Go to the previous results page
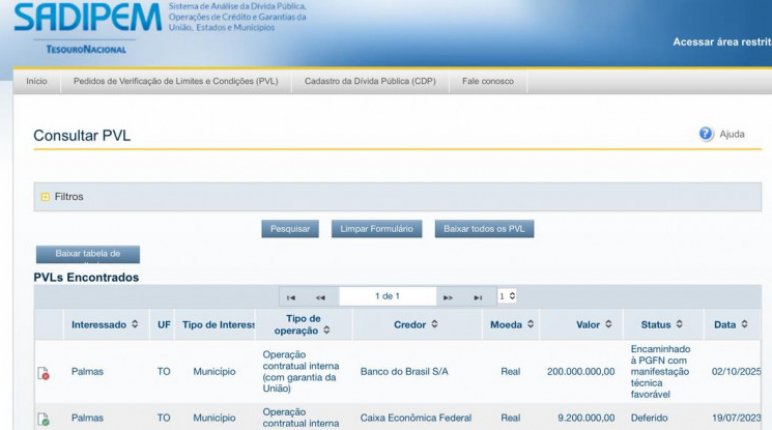 pos(321,297)
